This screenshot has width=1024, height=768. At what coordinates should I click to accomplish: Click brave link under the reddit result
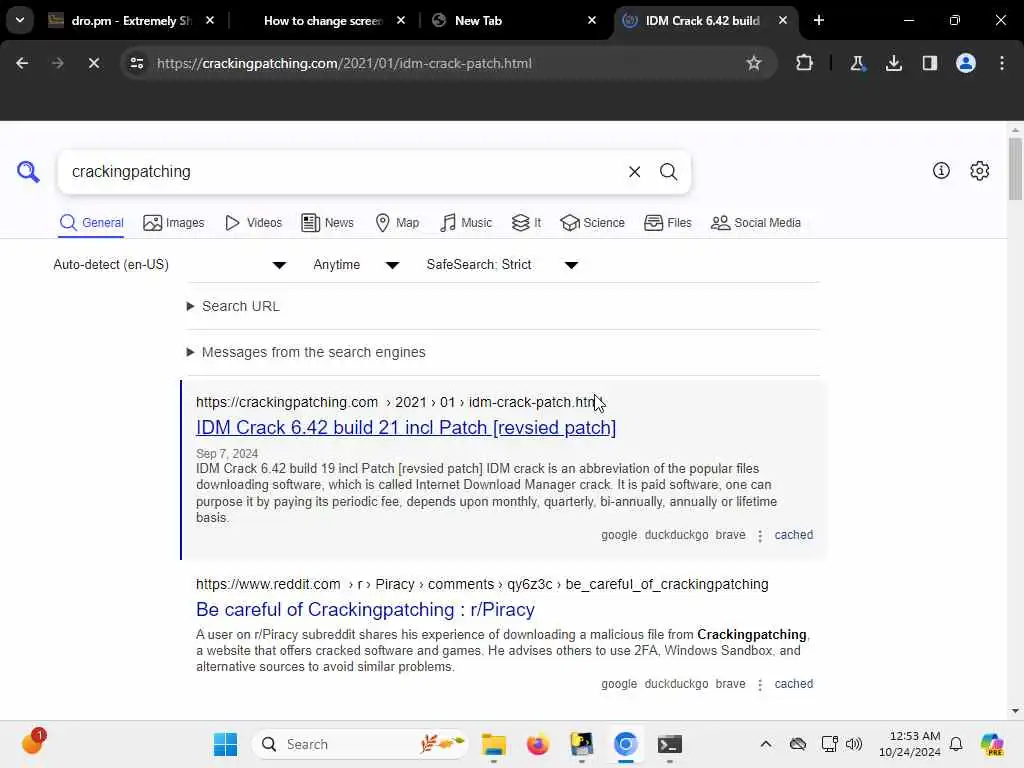730,684
